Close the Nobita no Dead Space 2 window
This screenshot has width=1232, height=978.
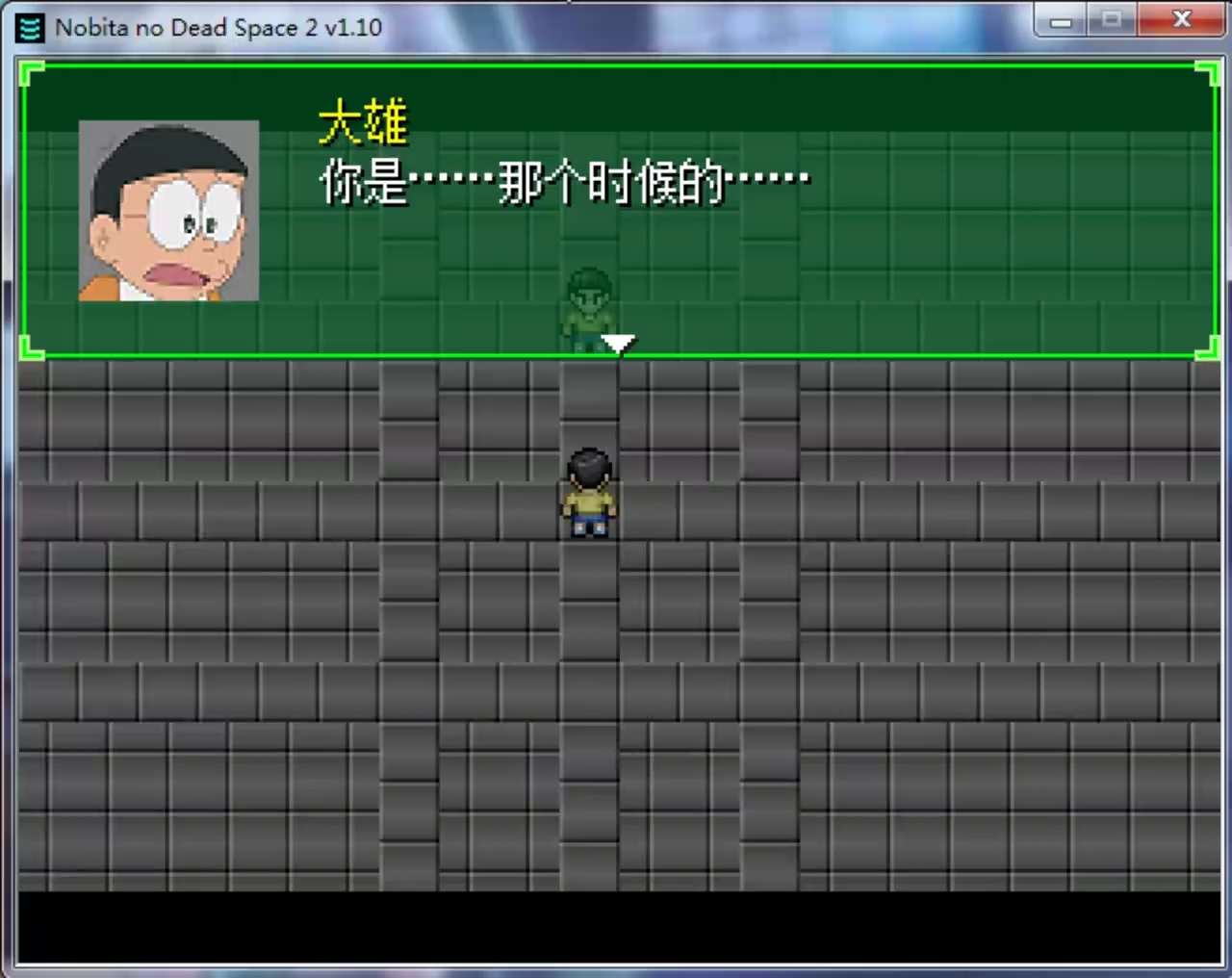1182,20
